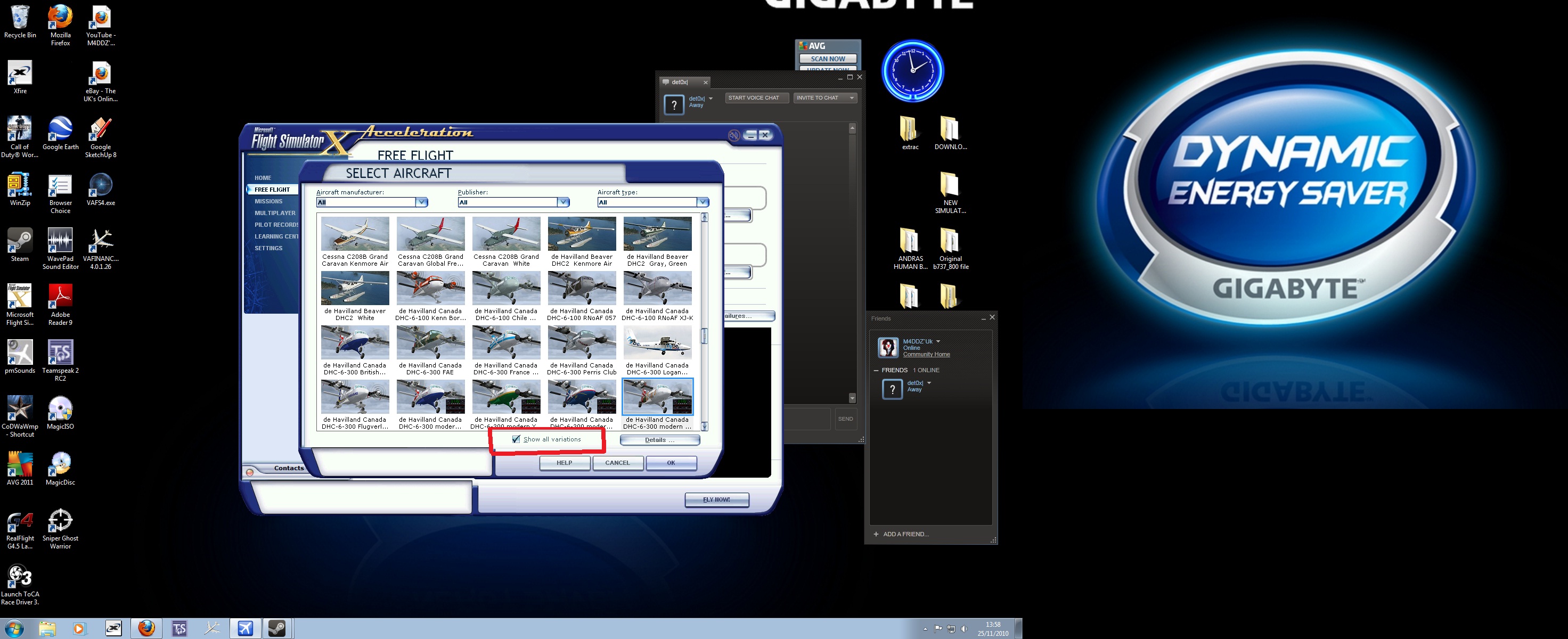Click the FLY NOW! button
This screenshot has width=1568, height=639.
tap(716, 499)
